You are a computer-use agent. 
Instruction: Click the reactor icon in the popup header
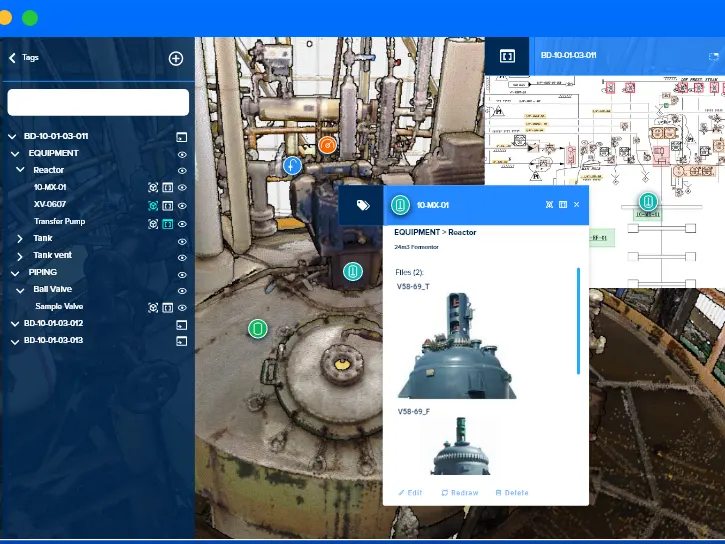[400, 205]
